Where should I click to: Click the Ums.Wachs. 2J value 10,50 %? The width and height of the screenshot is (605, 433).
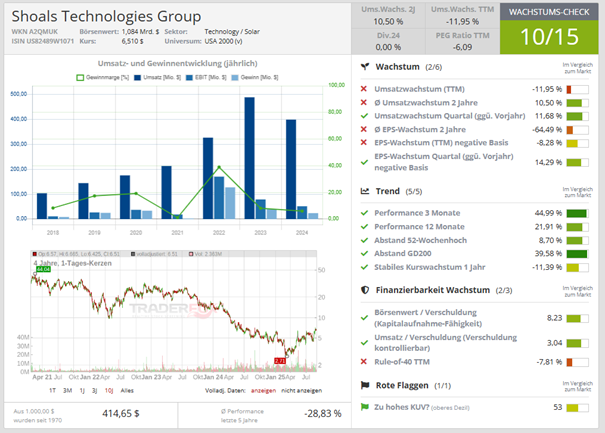click(388, 22)
